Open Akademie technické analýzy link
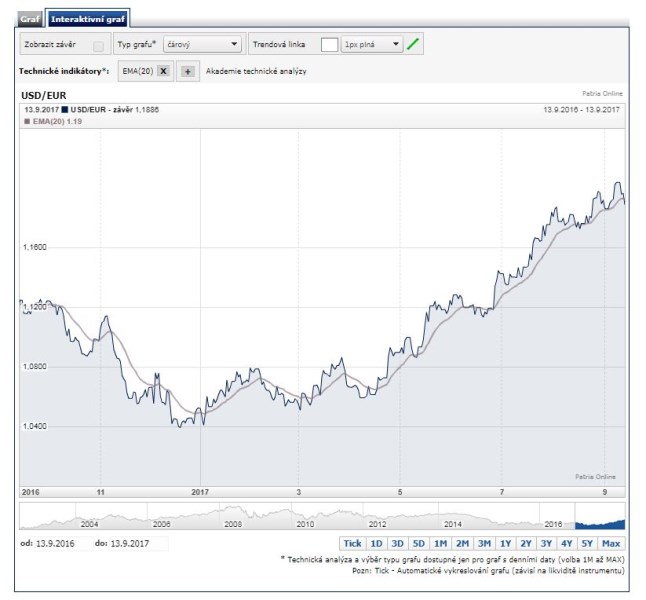The width and height of the screenshot is (646, 600). 256,71
